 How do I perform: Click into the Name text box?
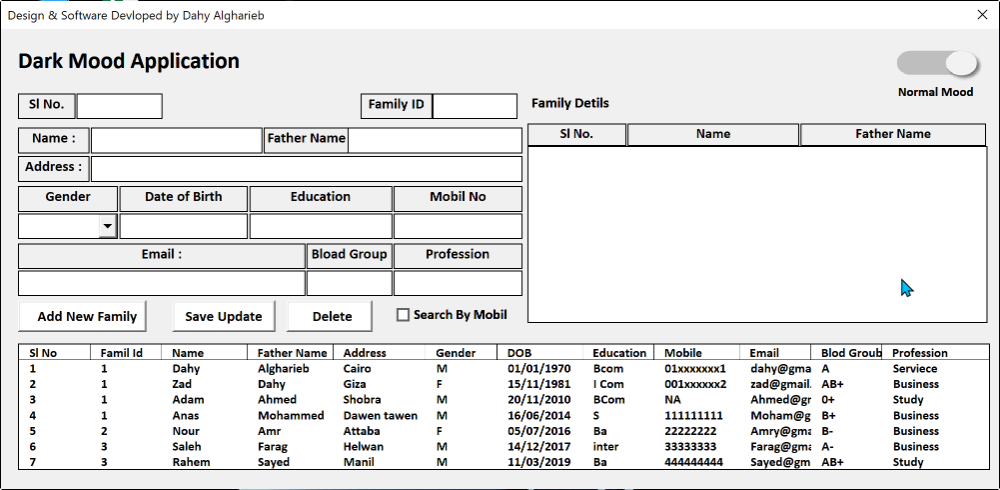click(177, 140)
